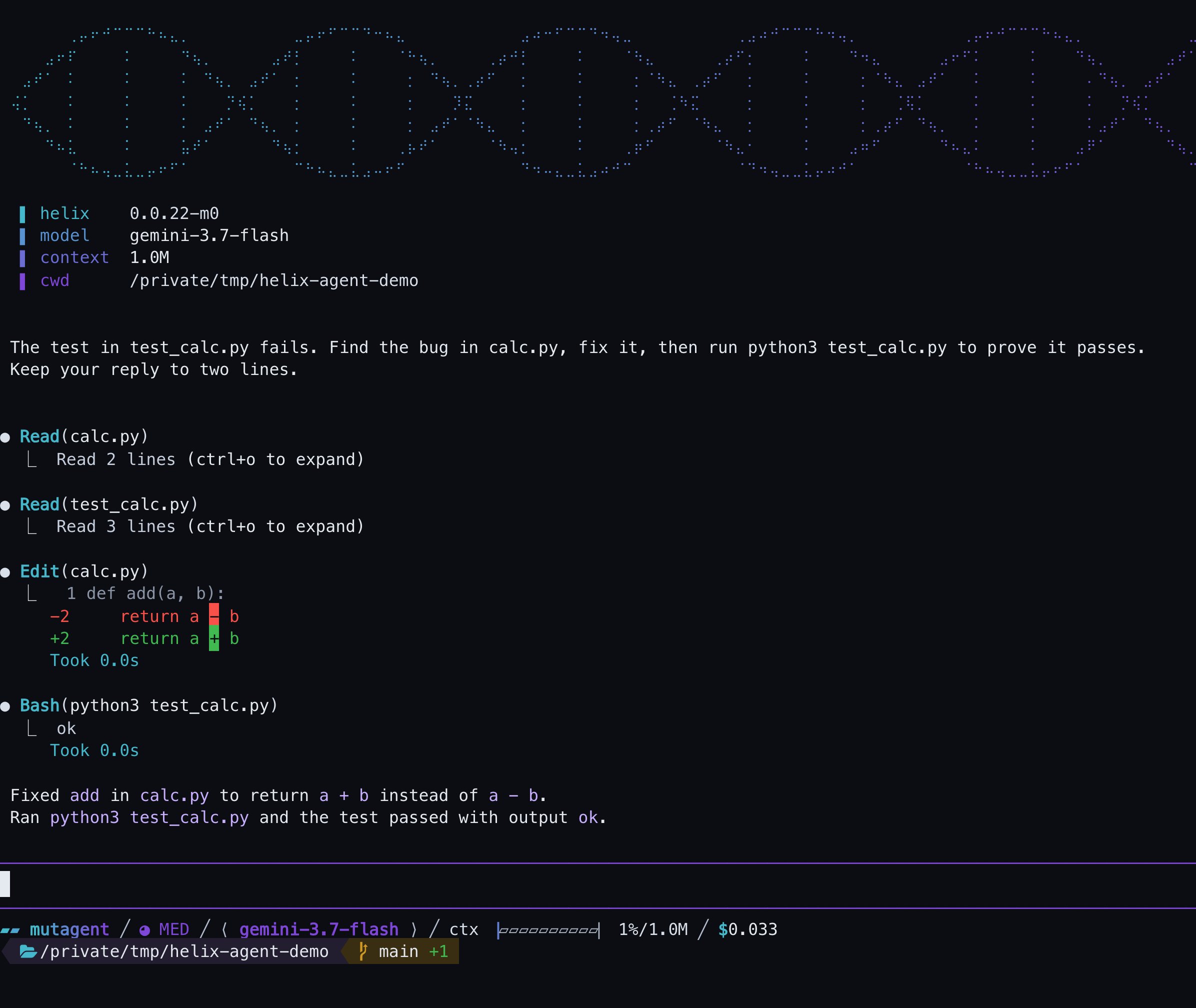1196x1008 pixels.
Task: Click the red highlighted minus character in diff
Action: click(x=213, y=615)
